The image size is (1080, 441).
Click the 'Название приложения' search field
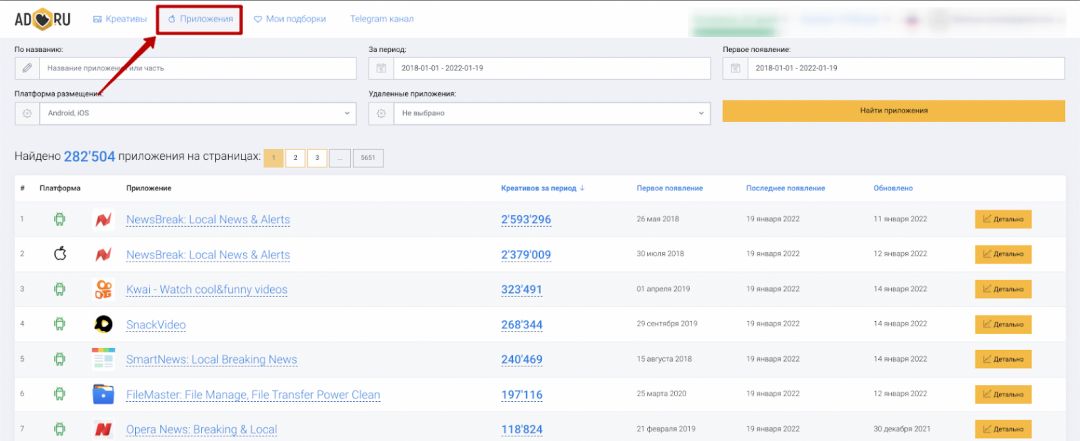(197, 68)
